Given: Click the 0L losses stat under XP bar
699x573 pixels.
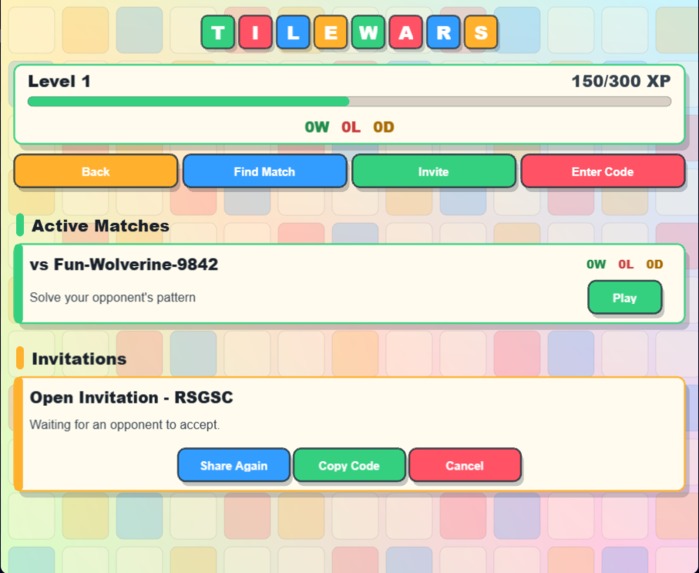Looking at the screenshot, I should (x=351, y=127).
